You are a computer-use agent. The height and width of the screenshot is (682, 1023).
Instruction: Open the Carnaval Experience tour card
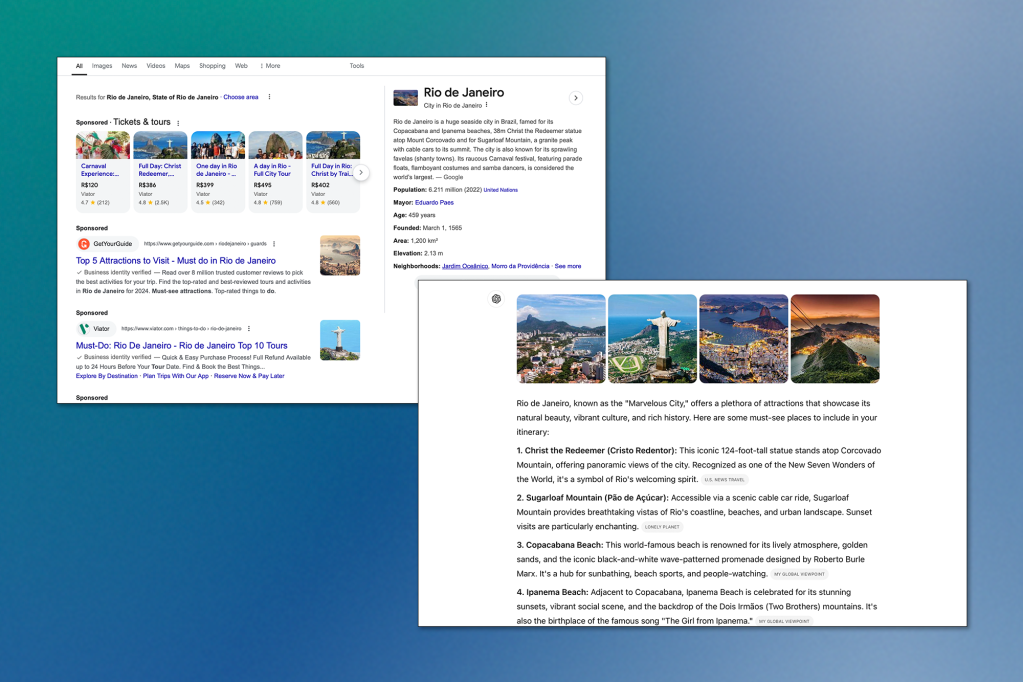coord(102,171)
